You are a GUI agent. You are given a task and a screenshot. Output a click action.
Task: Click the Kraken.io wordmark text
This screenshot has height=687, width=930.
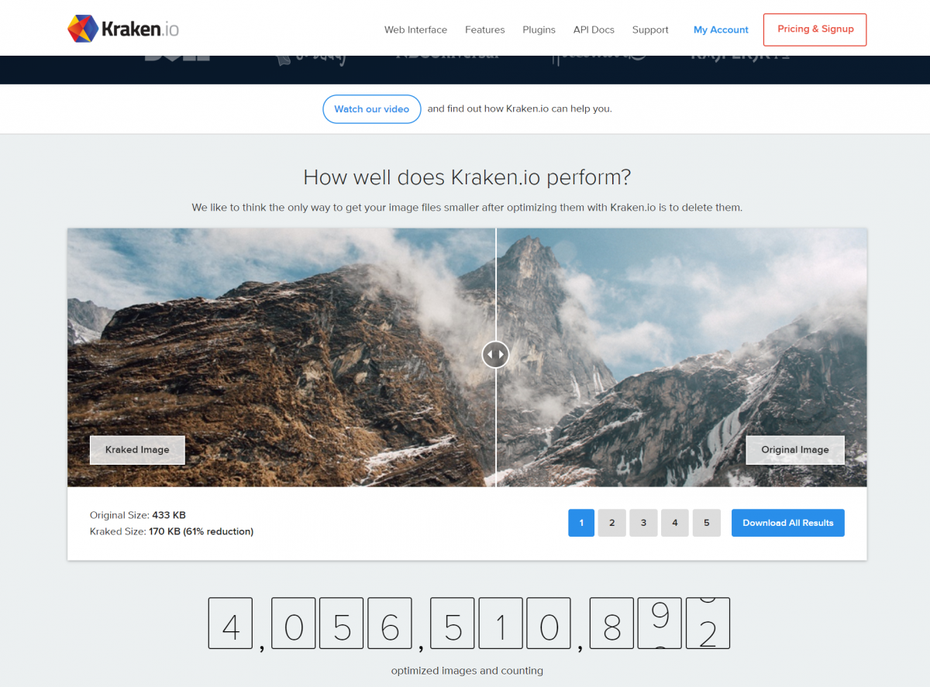[140, 29]
